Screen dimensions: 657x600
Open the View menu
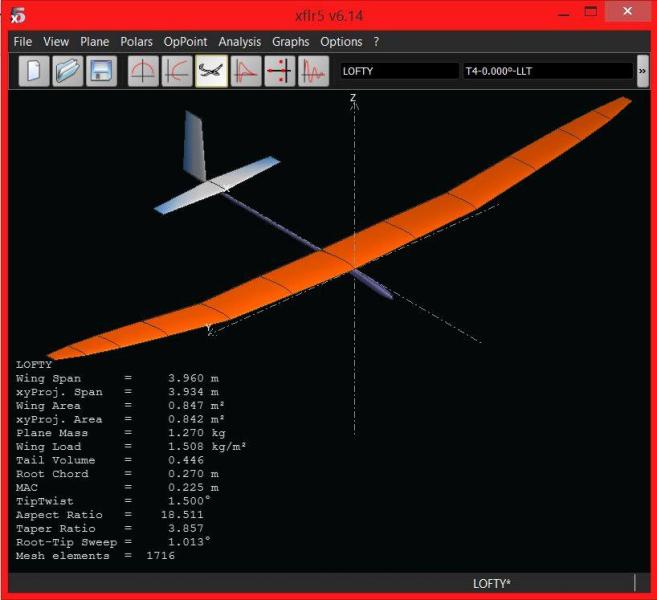tap(56, 42)
